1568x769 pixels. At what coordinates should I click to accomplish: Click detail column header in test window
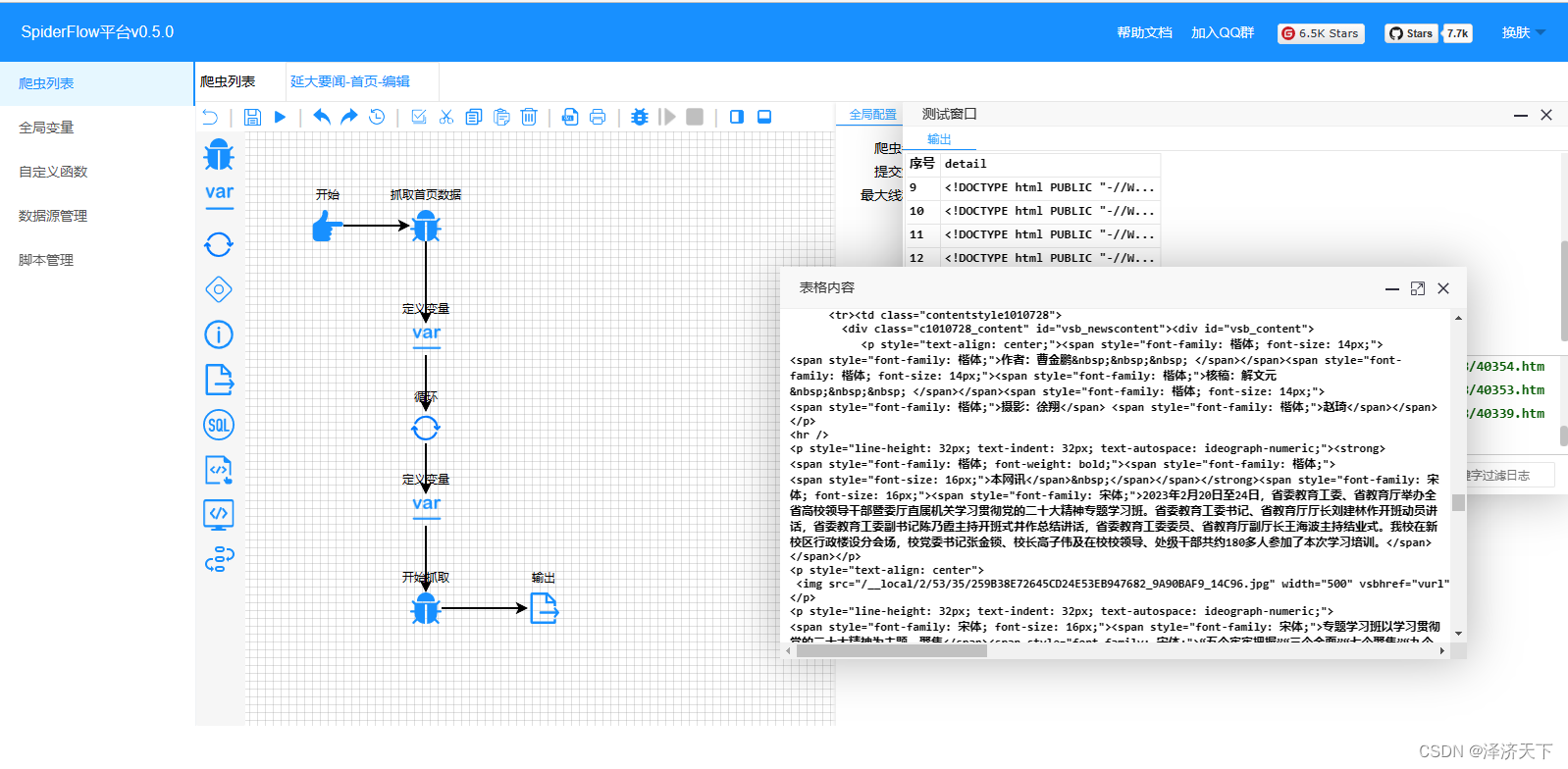pyautogui.click(x=1050, y=164)
